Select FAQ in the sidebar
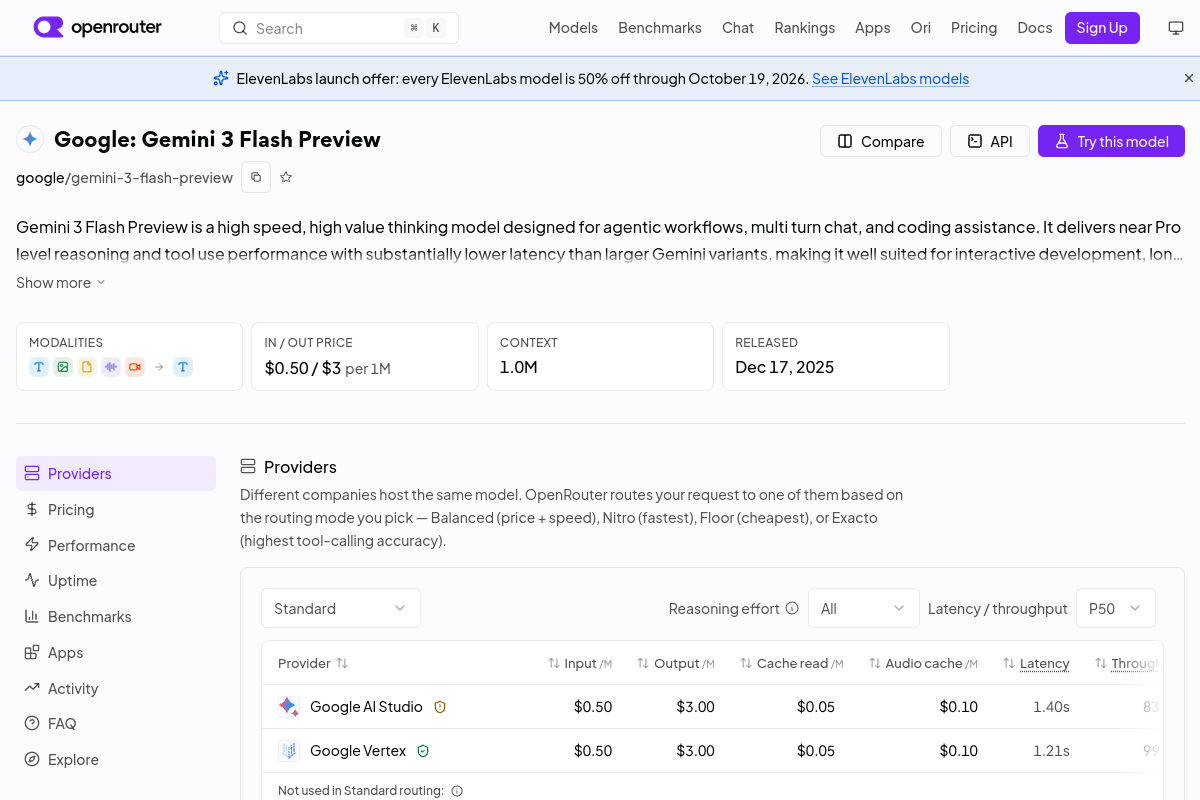The height and width of the screenshot is (800, 1200). tap(116, 723)
